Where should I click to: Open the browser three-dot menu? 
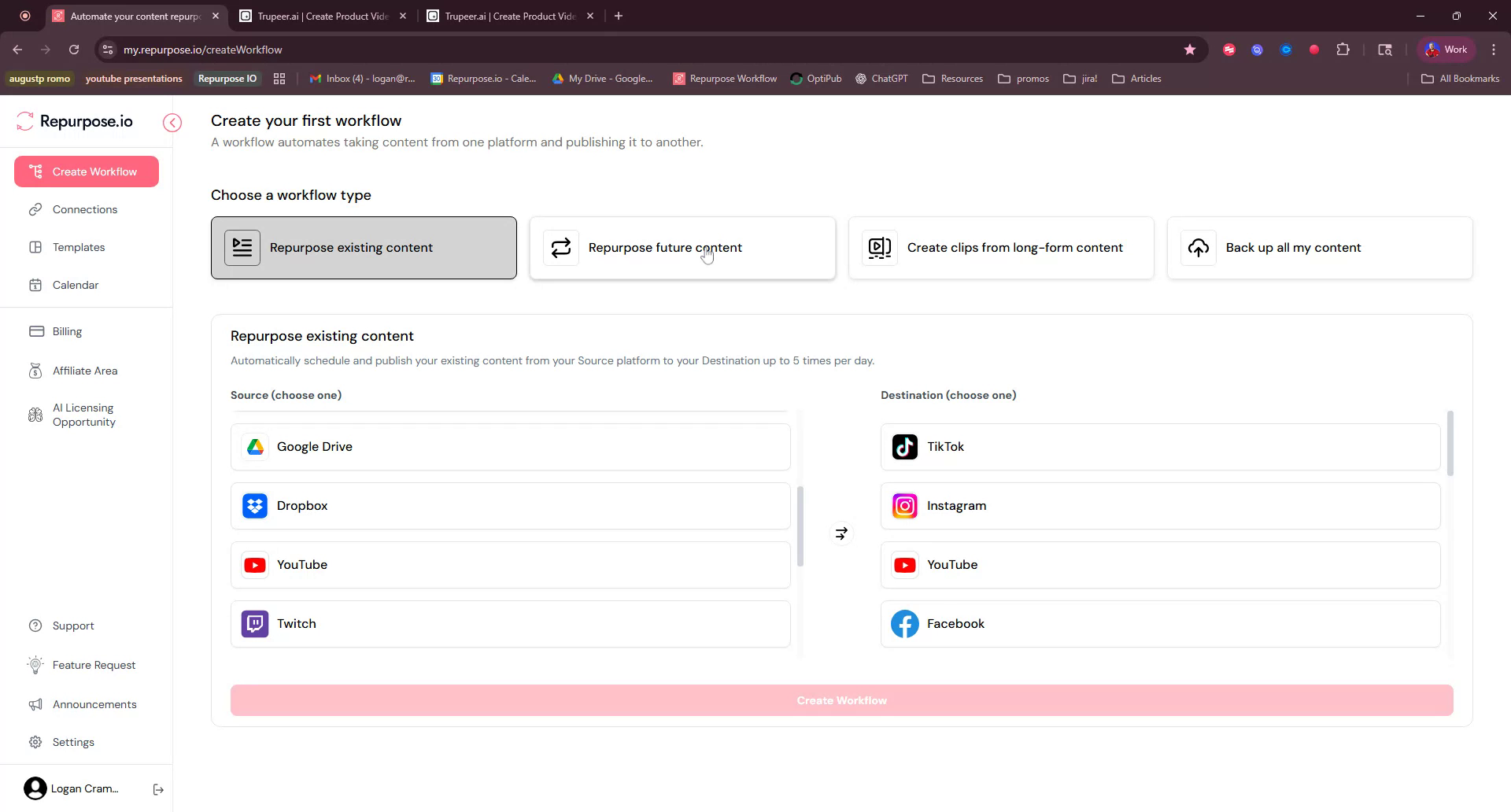1494,49
